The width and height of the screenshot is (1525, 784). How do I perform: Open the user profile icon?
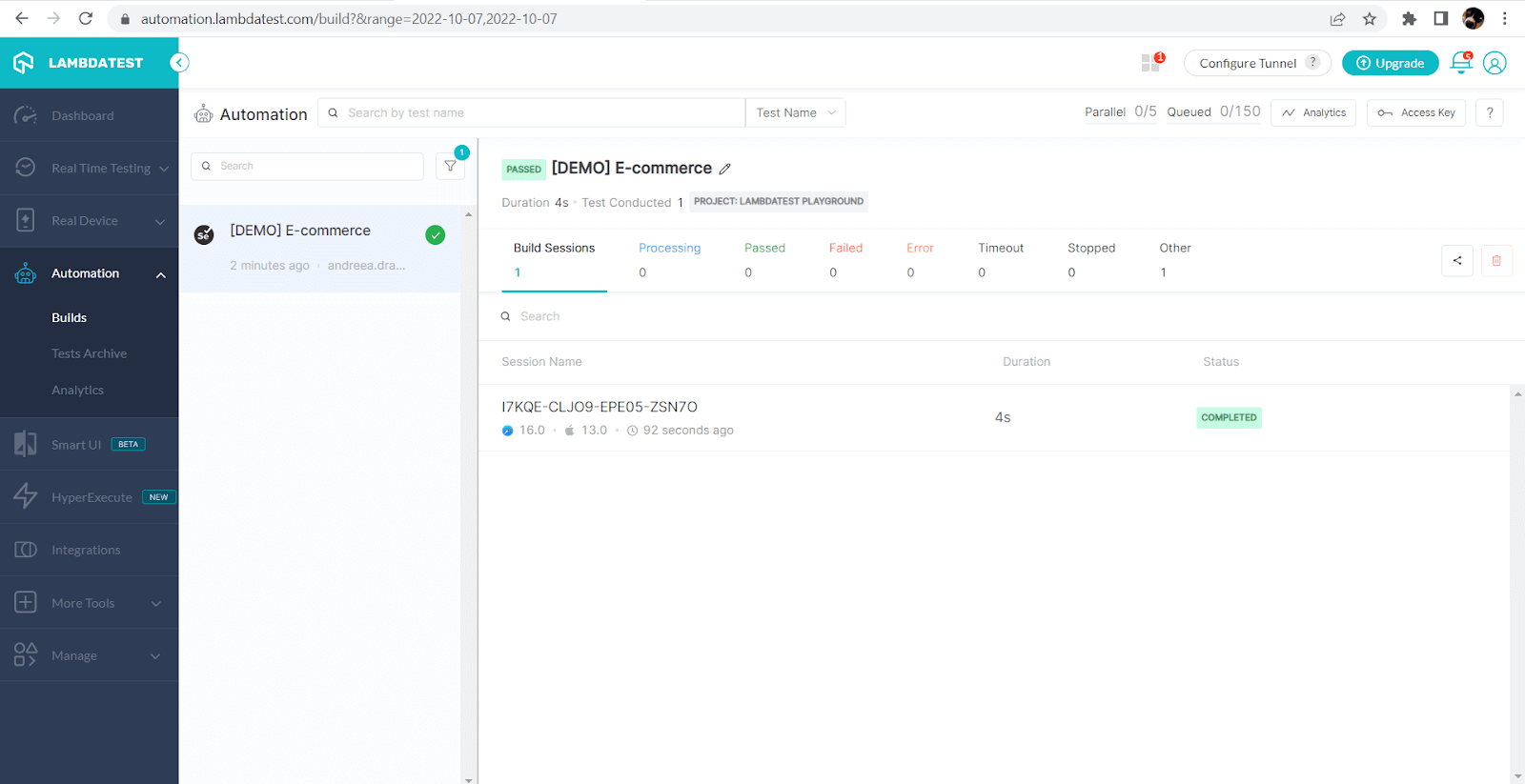click(x=1494, y=63)
